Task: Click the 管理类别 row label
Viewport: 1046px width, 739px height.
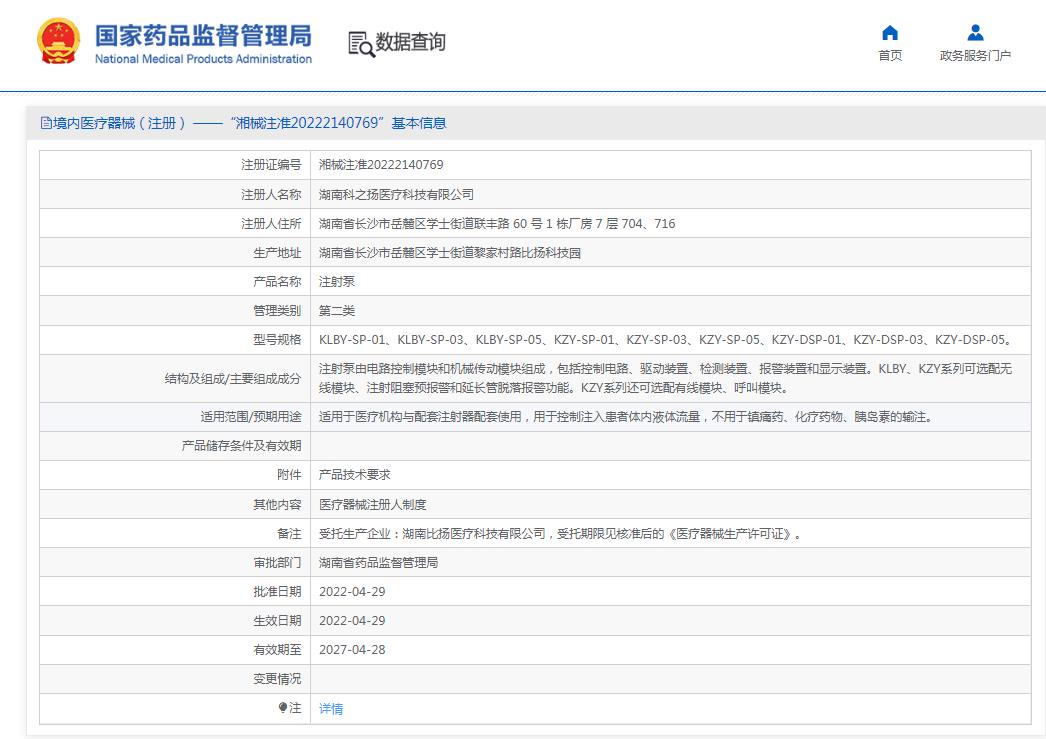Action: tap(277, 311)
